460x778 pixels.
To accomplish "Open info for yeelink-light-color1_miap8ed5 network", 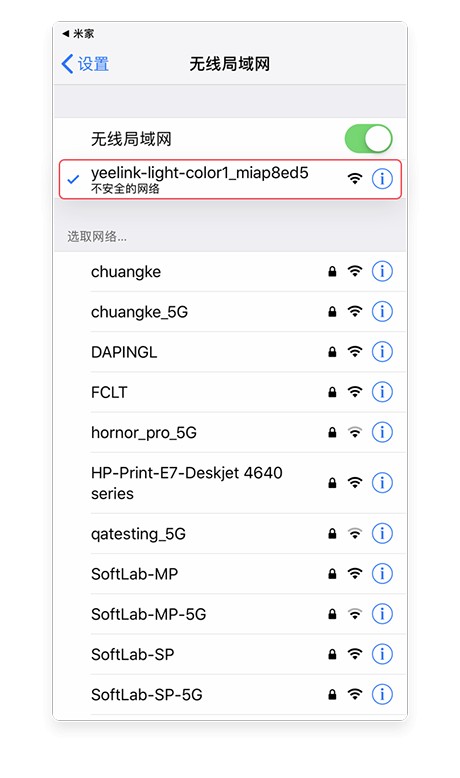I will (x=382, y=179).
